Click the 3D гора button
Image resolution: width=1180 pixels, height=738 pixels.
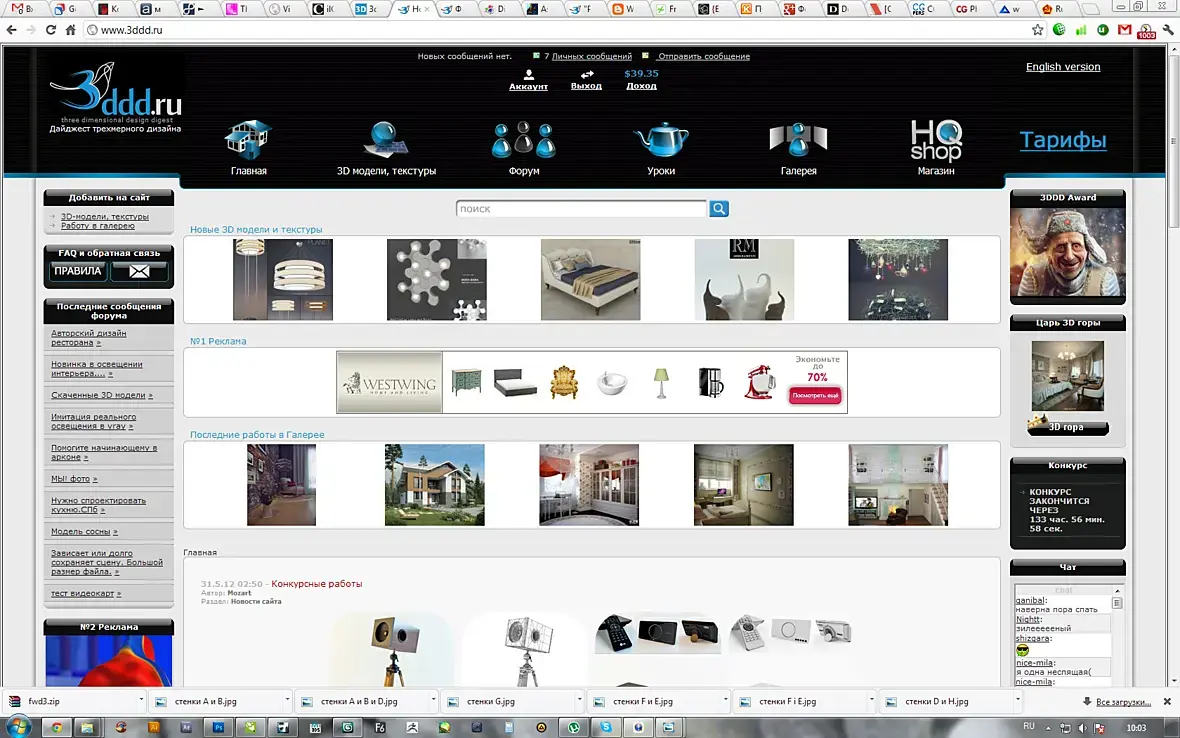tap(1067, 427)
